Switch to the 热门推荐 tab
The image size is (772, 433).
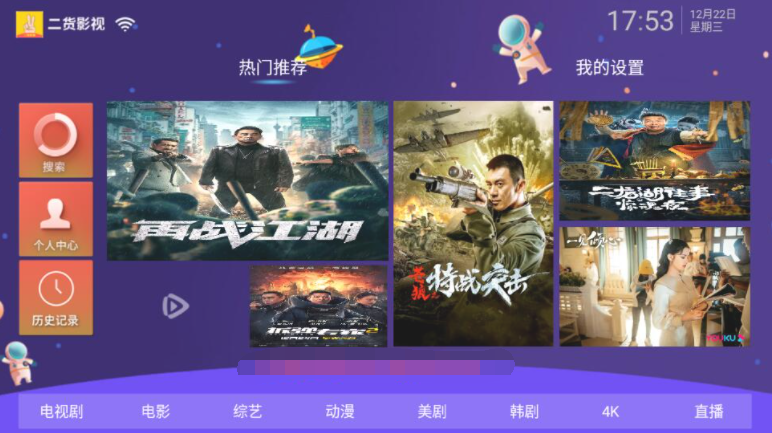[x=273, y=67]
